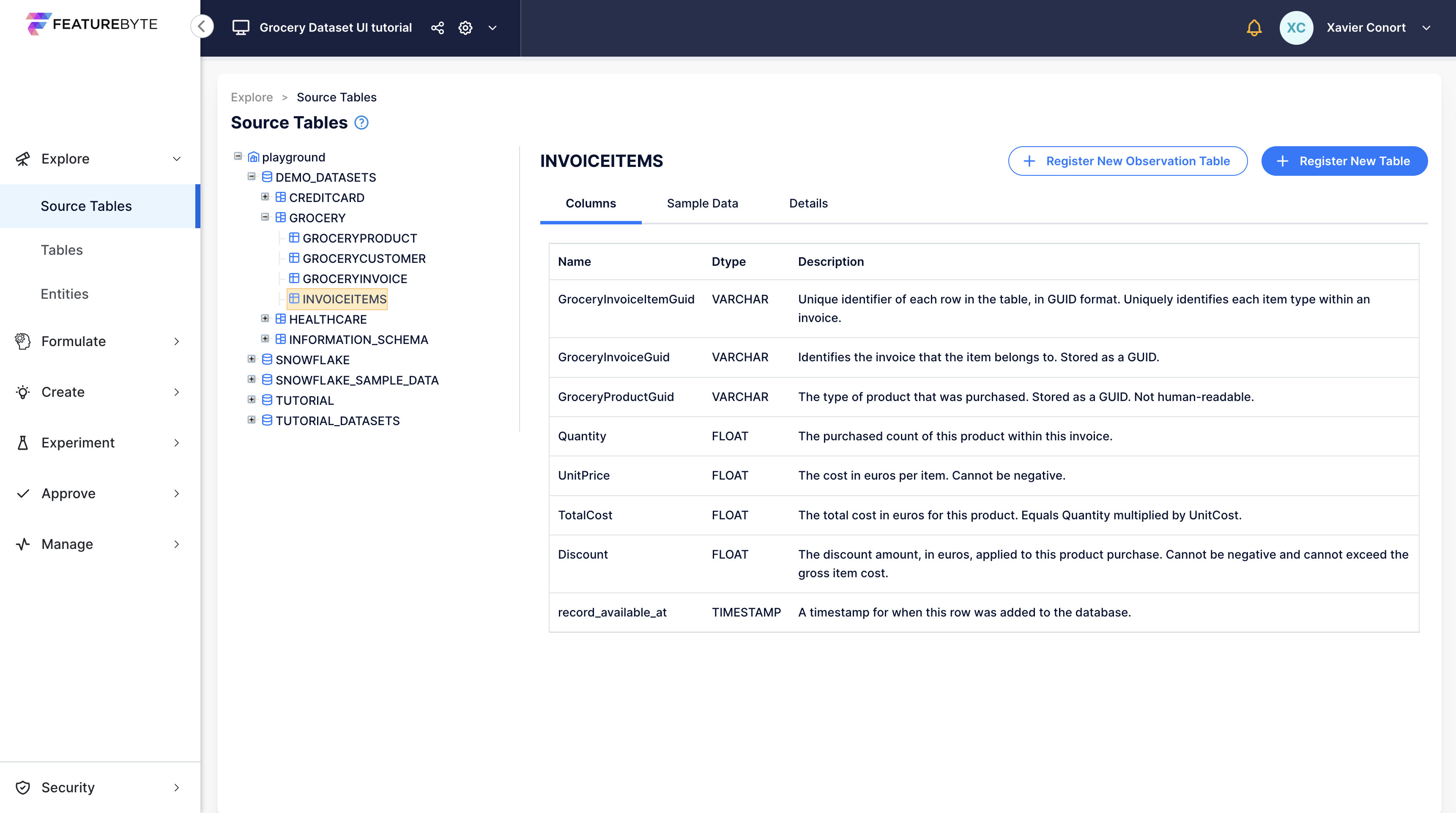
Task: Open the Xavier Conort user menu chevron
Action: pos(1426,28)
